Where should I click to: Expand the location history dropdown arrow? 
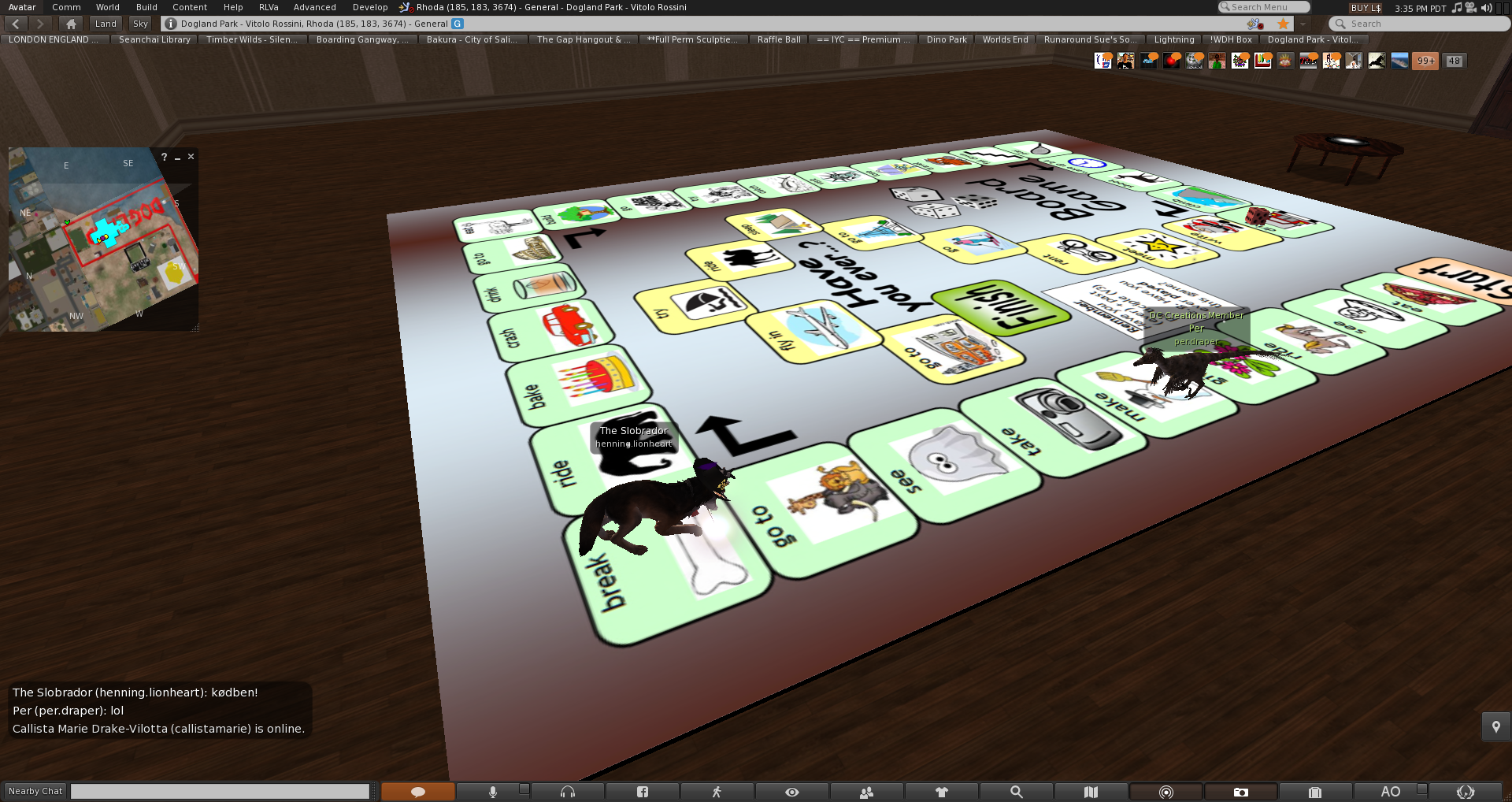pyautogui.click(x=1303, y=24)
